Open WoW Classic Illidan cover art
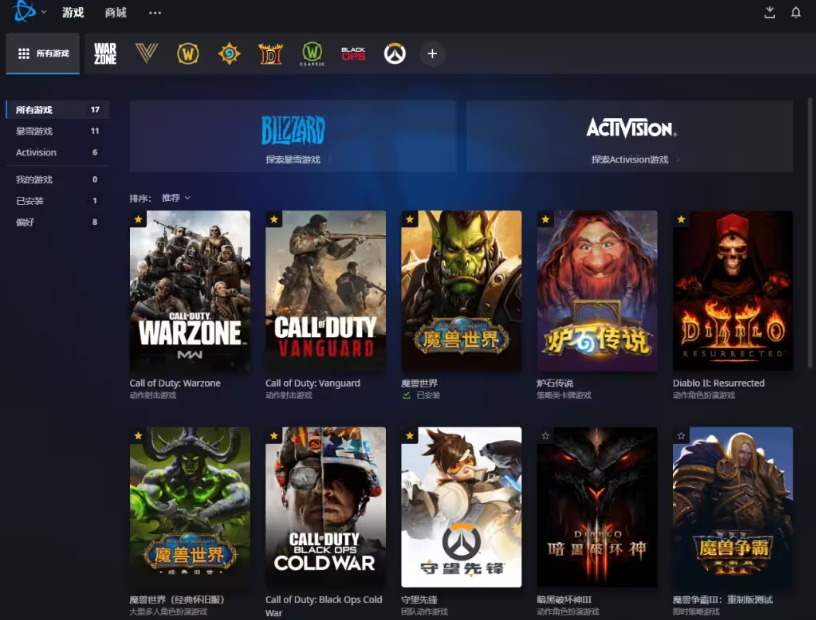The image size is (816, 620). (x=190, y=507)
